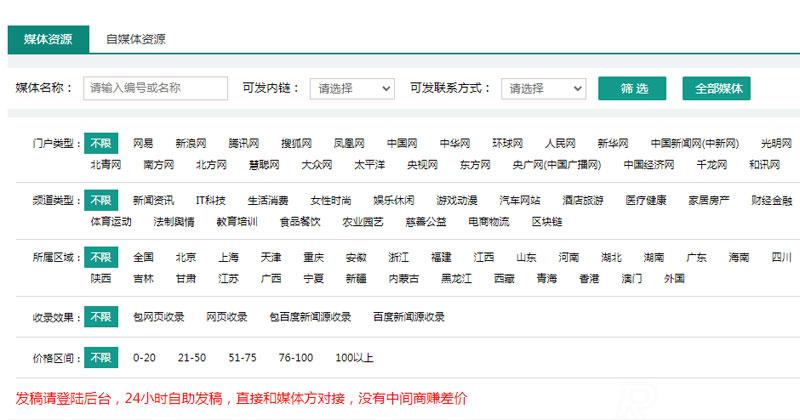Image resolution: width=800 pixels, height=420 pixels.
Task: Choose the 51-75 price range
Action: click(x=242, y=357)
